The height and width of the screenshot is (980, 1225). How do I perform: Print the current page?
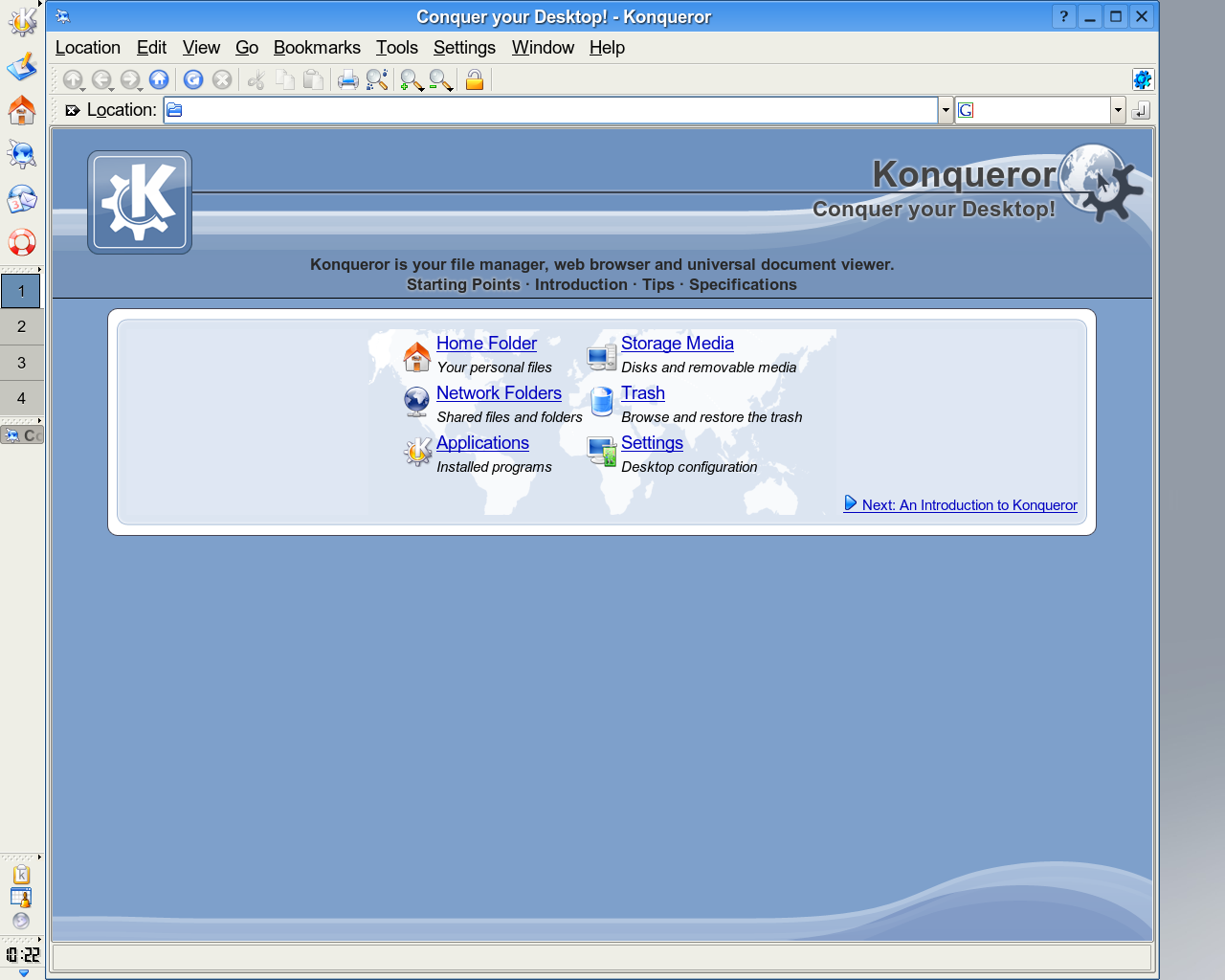[348, 80]
